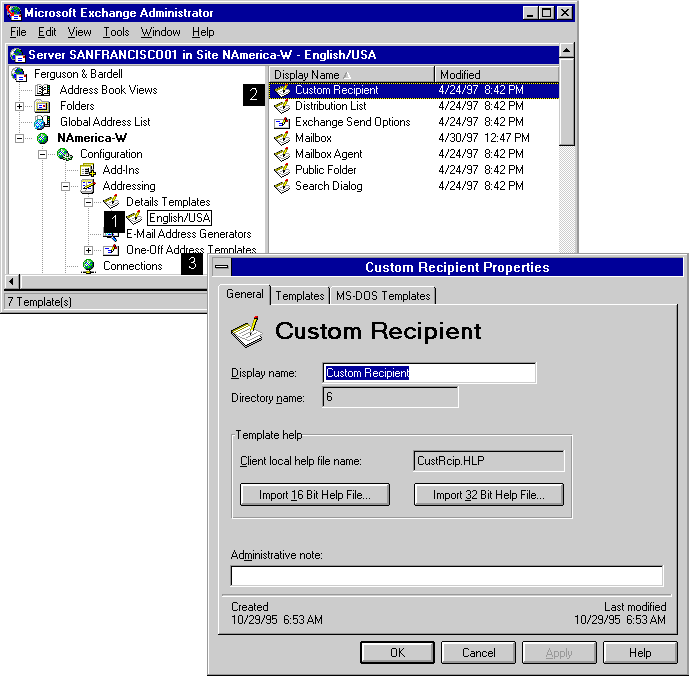Expand the One-Off Address Templates node
The height and width of the screenshot is (676, 689).
[x=88, y=250]
